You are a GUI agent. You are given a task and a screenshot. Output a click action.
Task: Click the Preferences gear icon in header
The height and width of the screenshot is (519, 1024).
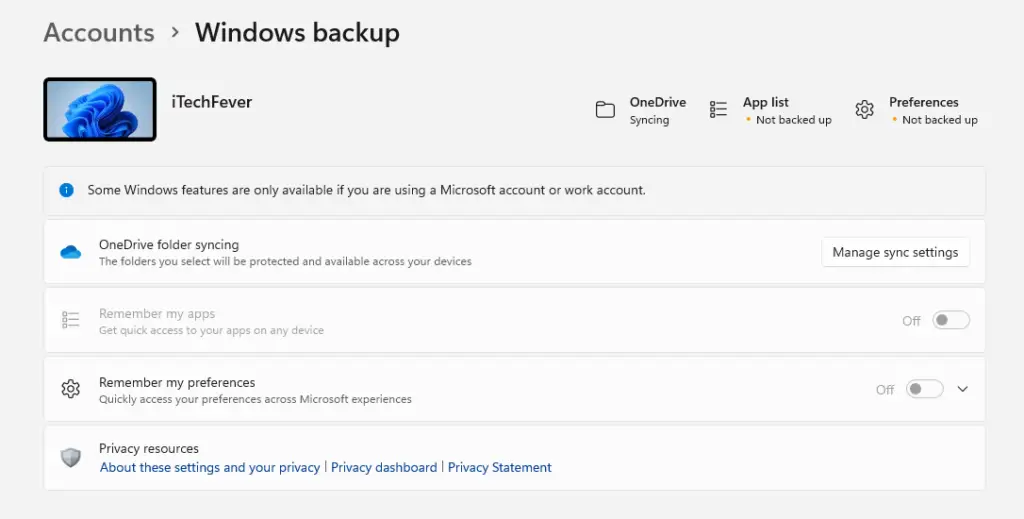(x=865, y=110)
